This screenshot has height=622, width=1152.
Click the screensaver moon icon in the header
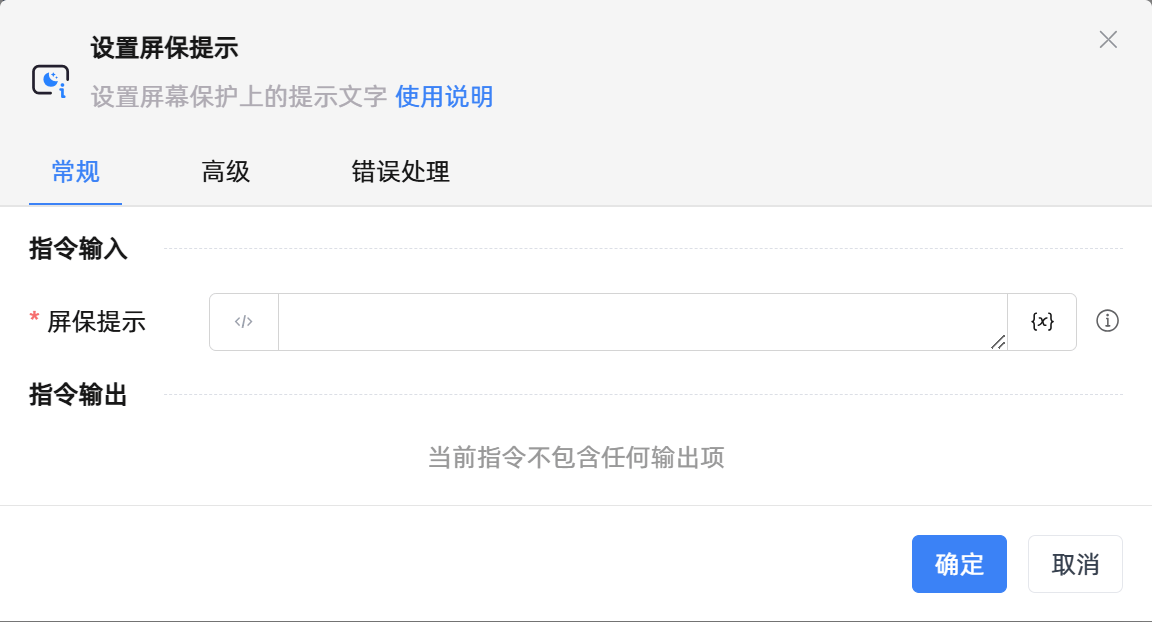(51, 80)
